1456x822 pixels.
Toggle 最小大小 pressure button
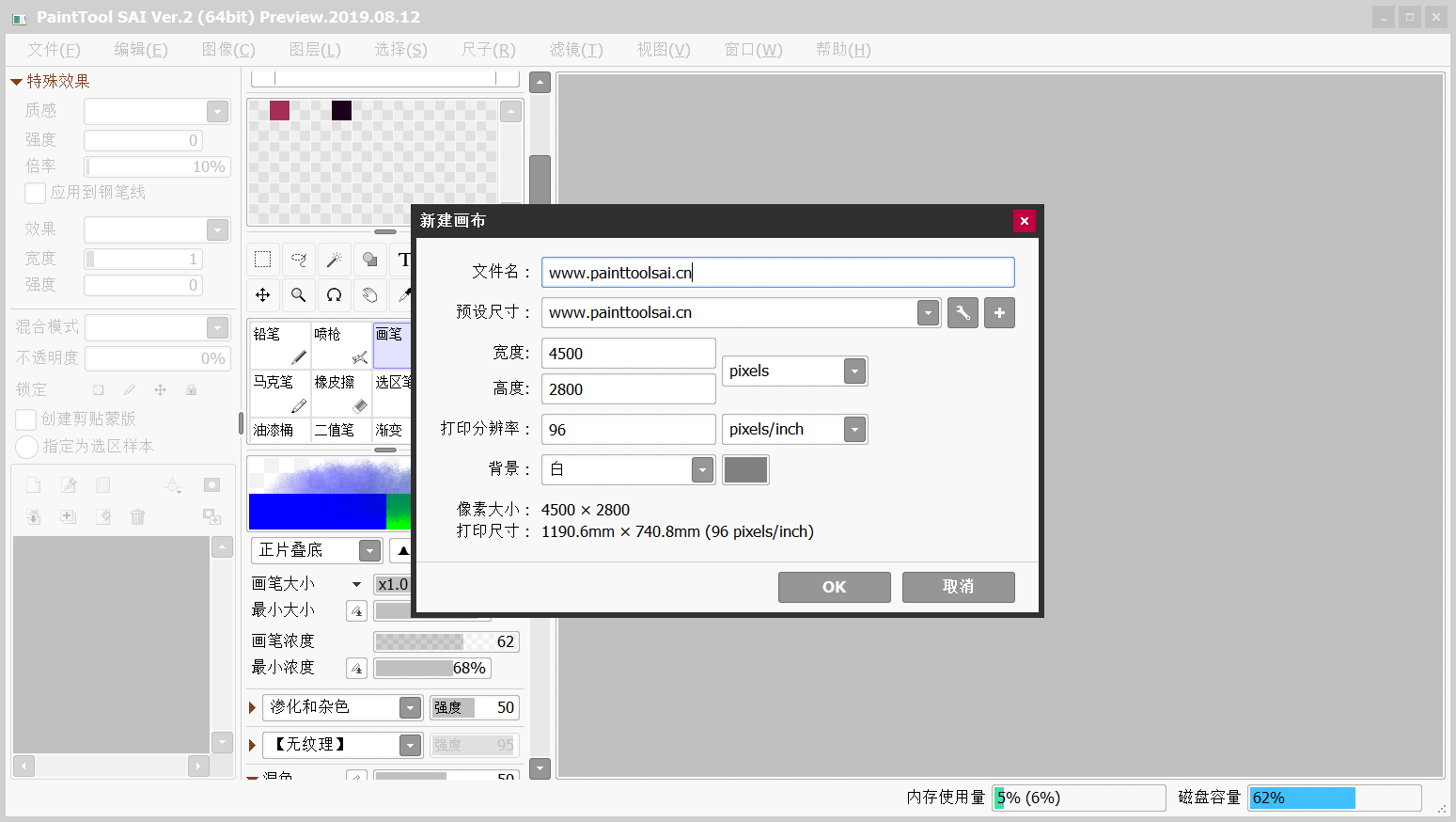click(356, 611)
